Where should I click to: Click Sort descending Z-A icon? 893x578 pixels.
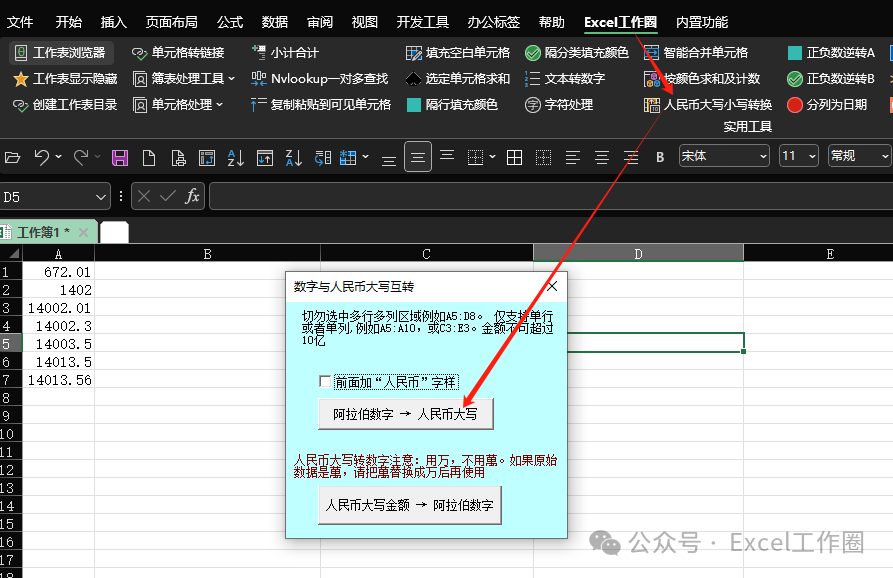pyautogui.click(x=293, y=157)
